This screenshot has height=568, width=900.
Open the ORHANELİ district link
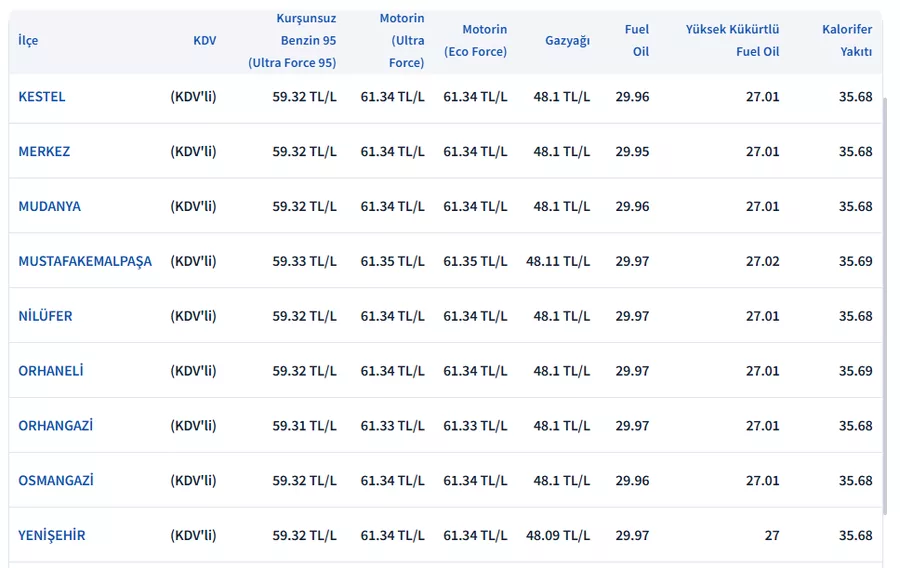click(x=50, y=371)
